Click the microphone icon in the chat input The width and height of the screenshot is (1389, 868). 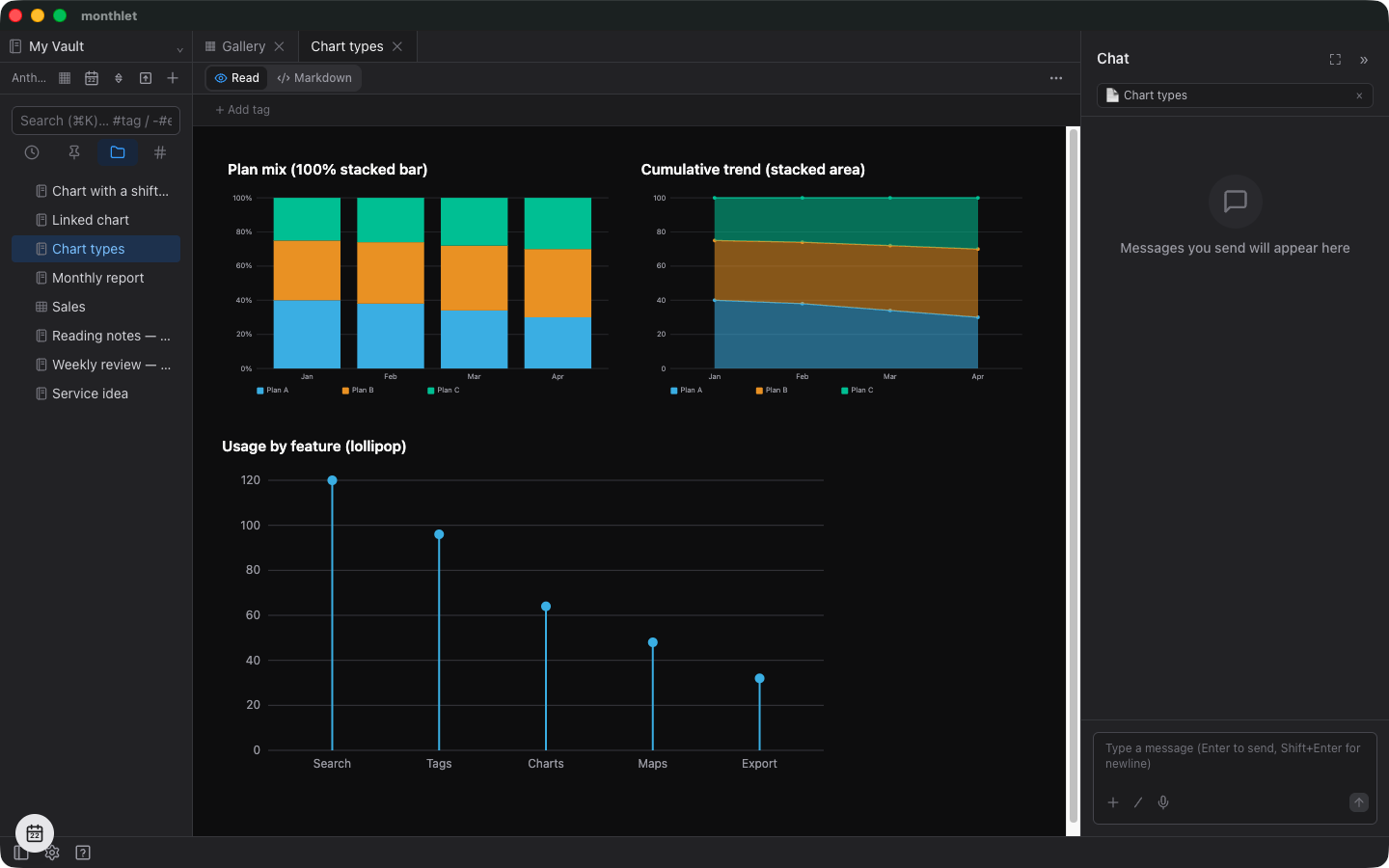1163,802
